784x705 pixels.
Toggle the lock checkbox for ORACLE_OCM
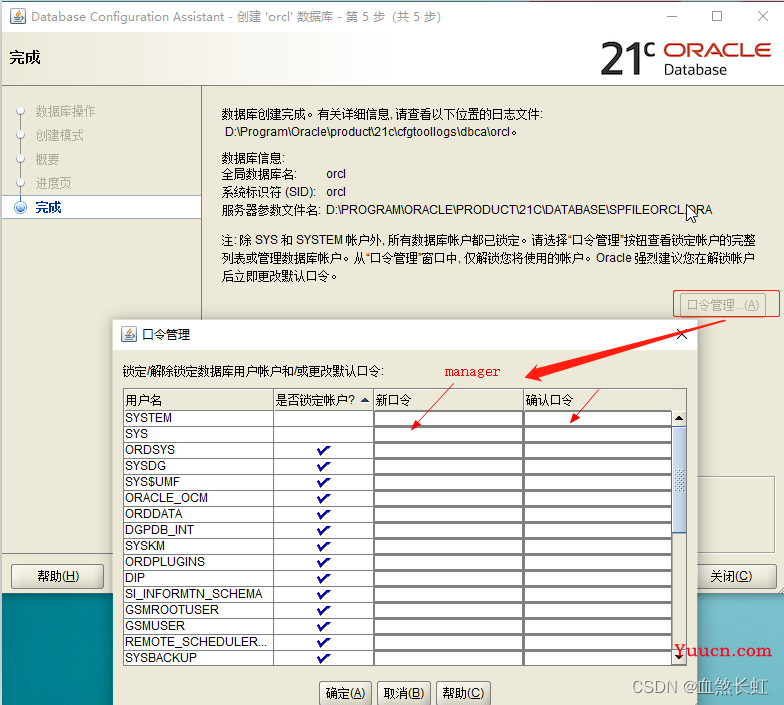tap(324, 498)
